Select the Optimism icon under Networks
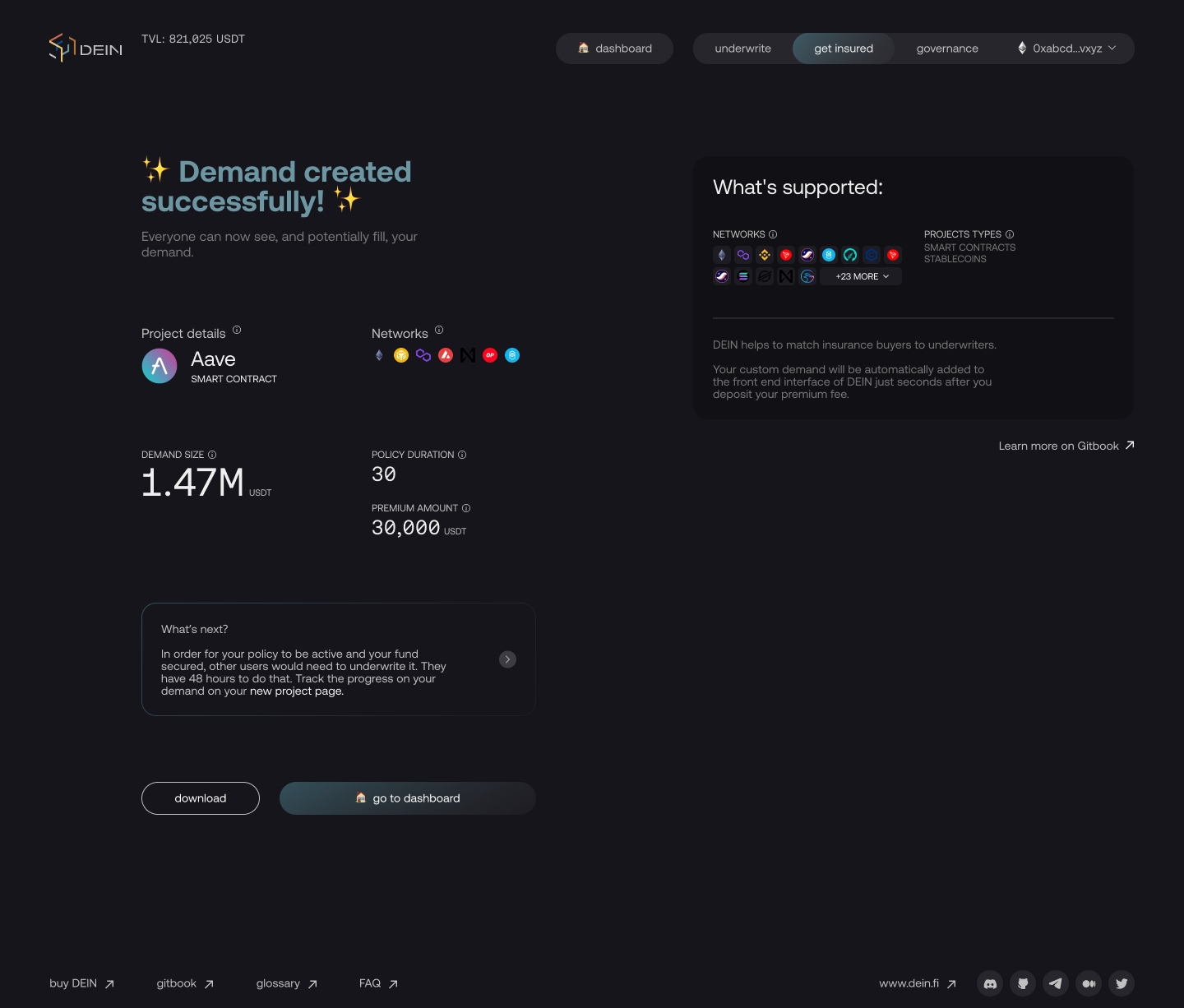 (489, 355)
